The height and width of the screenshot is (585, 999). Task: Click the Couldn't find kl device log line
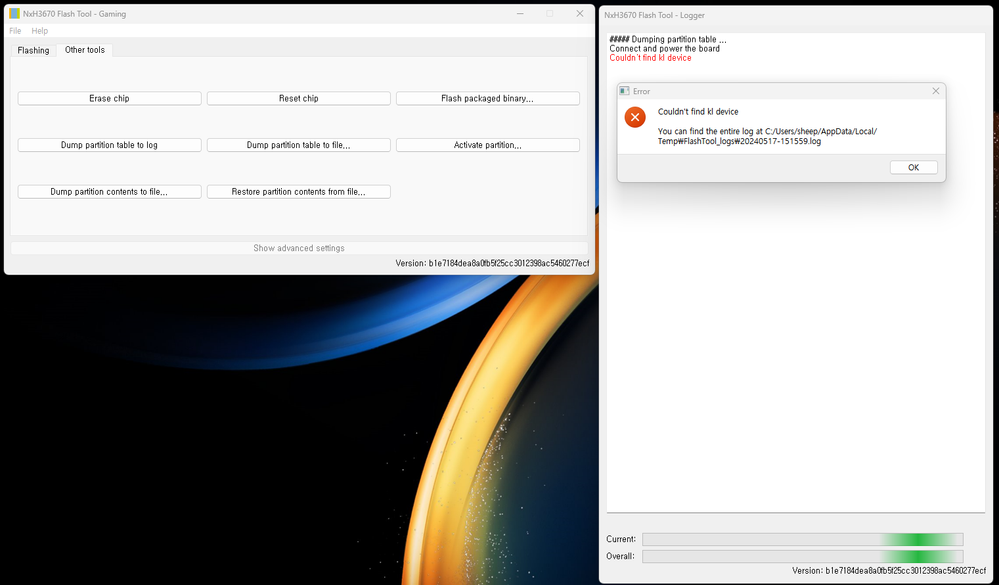tap(651, 57)
